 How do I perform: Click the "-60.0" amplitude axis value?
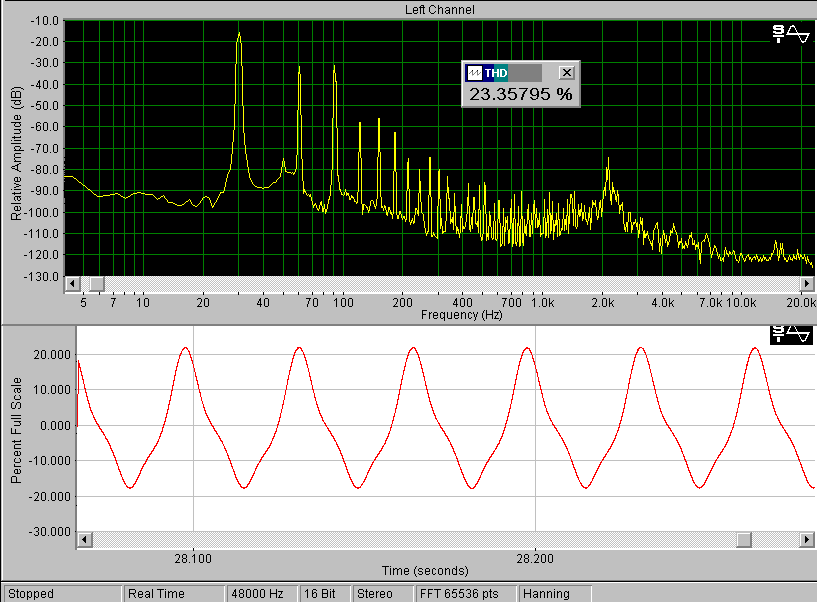45,127
